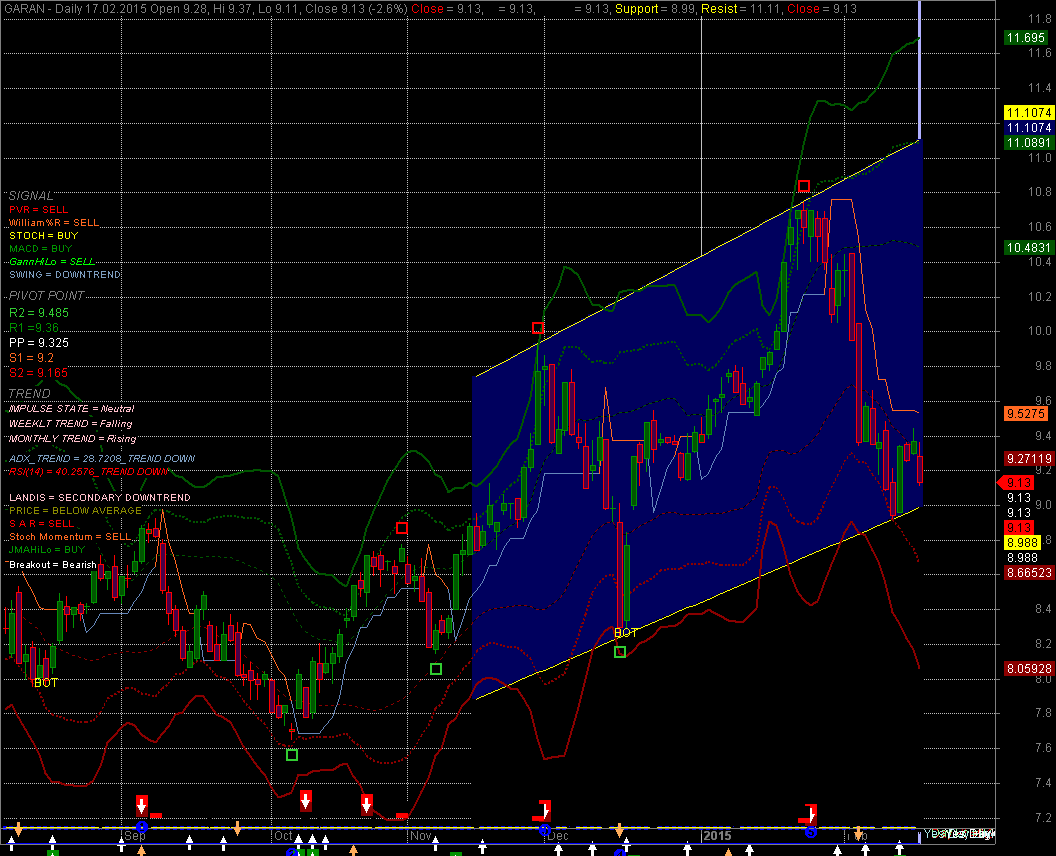
Task: Select the PP = 9.325 pivot text
Action: point(39,342)
